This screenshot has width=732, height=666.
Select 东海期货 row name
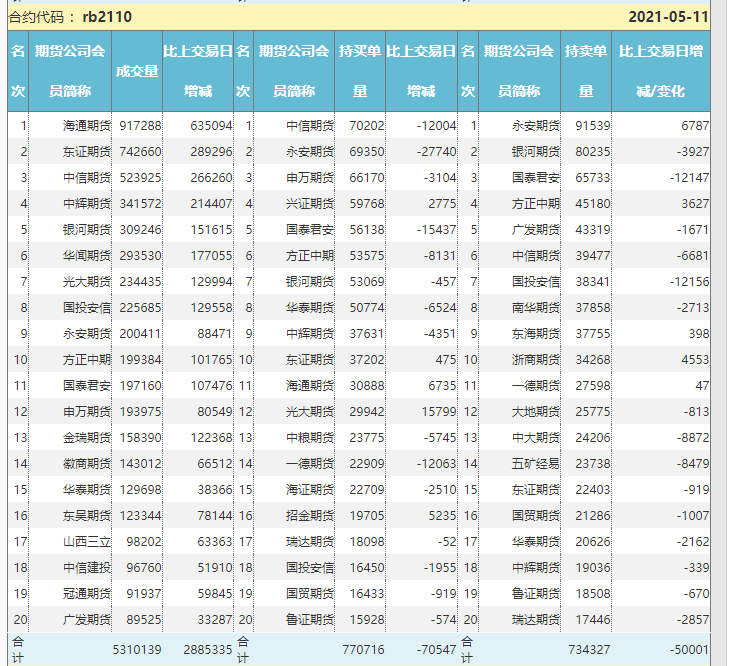coord(535,334)
